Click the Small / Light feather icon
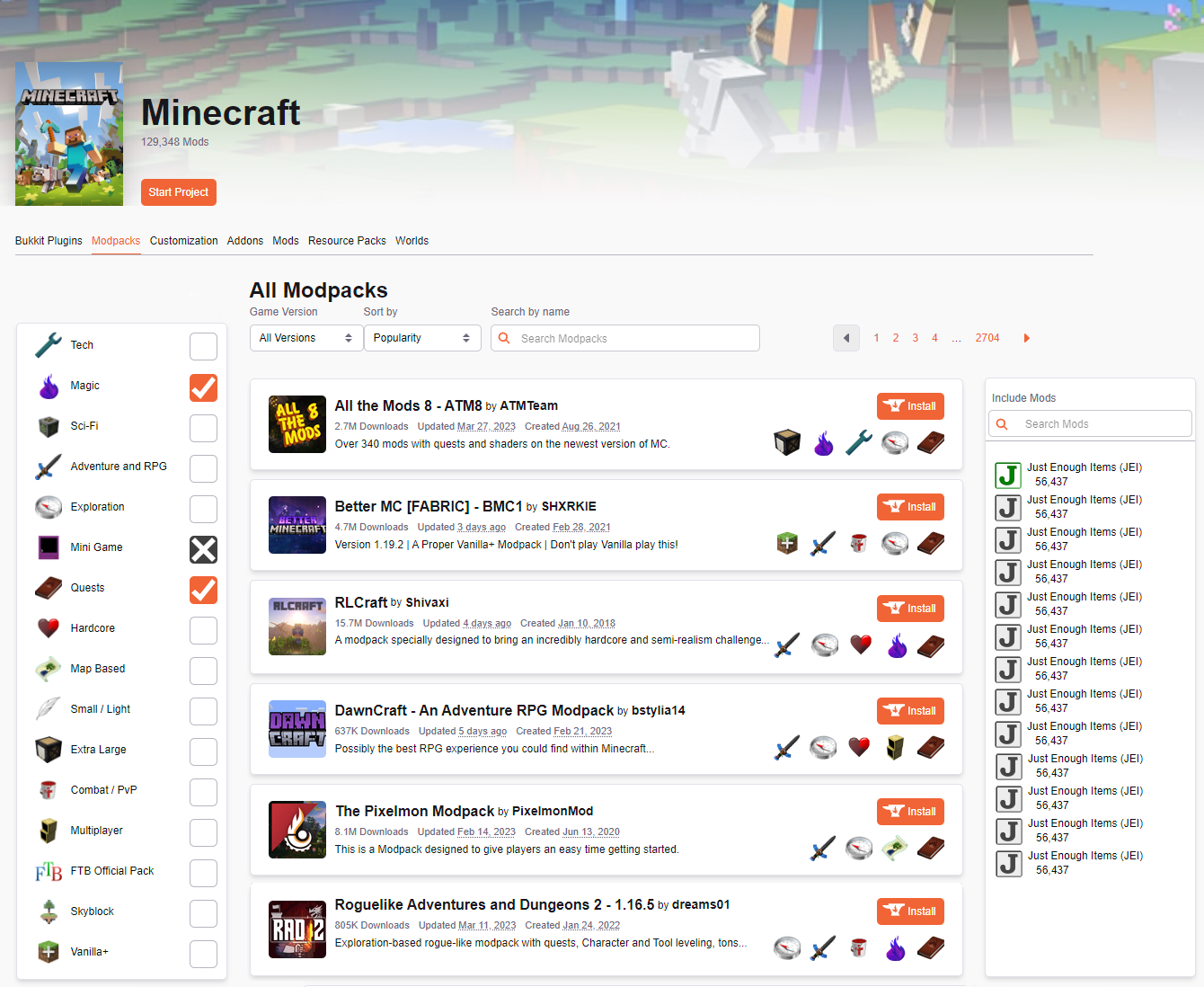This screenshot has height=987, width=1204. (49, 709)
